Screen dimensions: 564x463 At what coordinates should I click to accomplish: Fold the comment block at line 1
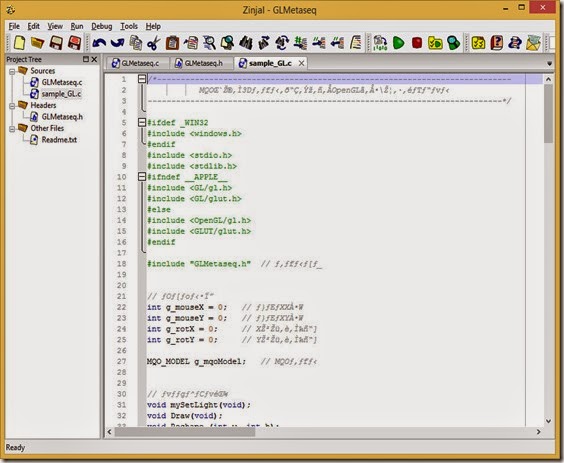pyautogui.click(x=142, y=79)
